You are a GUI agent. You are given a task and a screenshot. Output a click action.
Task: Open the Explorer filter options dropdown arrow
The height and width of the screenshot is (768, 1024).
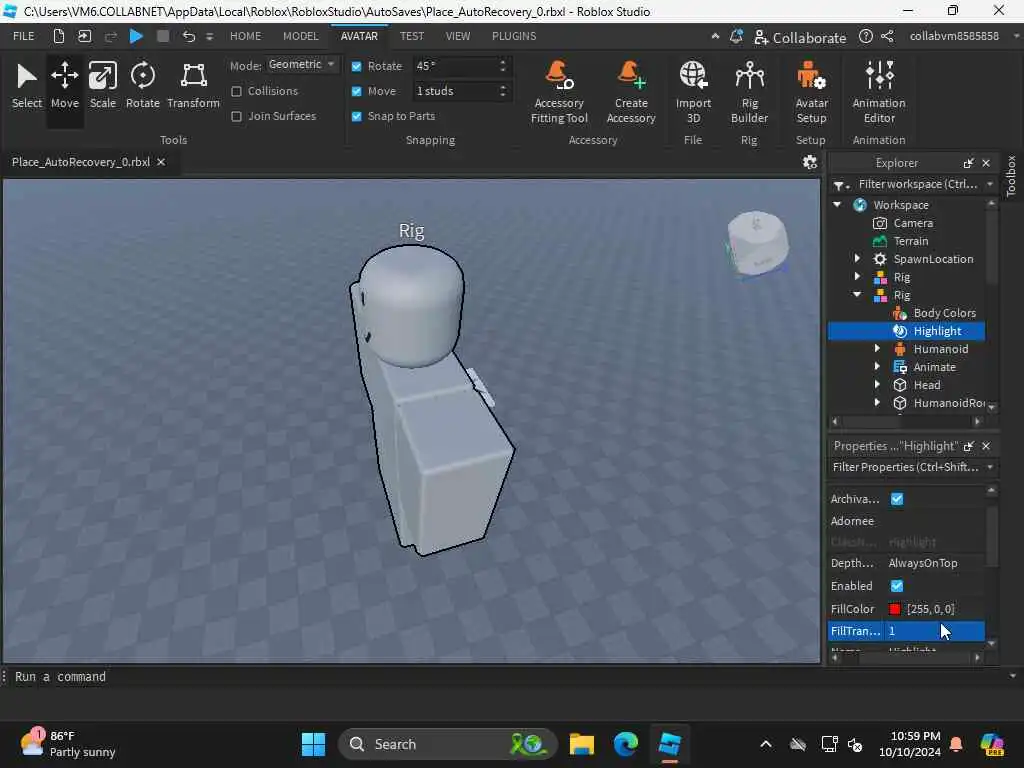[x=990, y=185]
